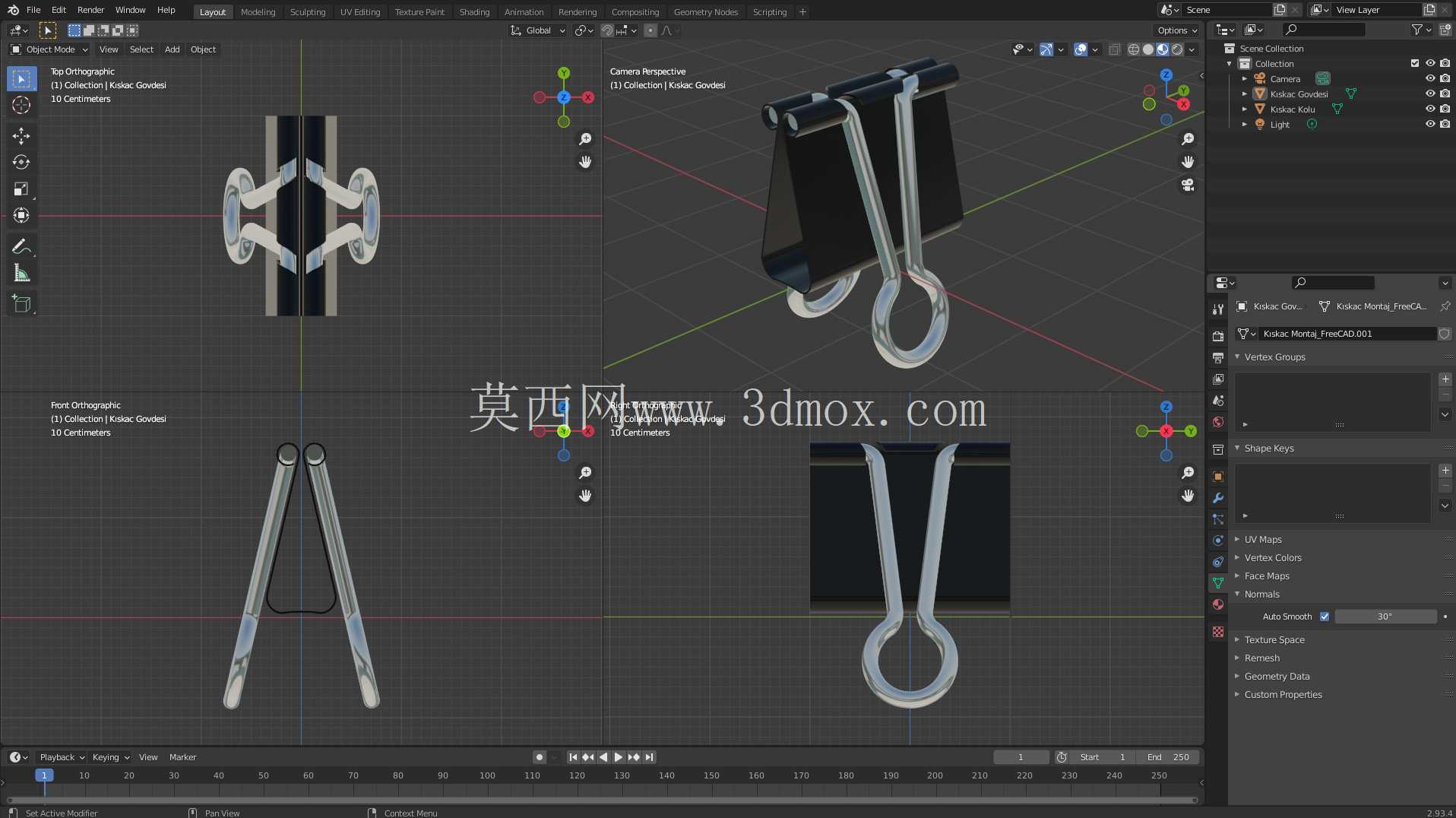Collapse the Normals panel
Viewport: 1456px width, 818px height.
[1261, 594]
